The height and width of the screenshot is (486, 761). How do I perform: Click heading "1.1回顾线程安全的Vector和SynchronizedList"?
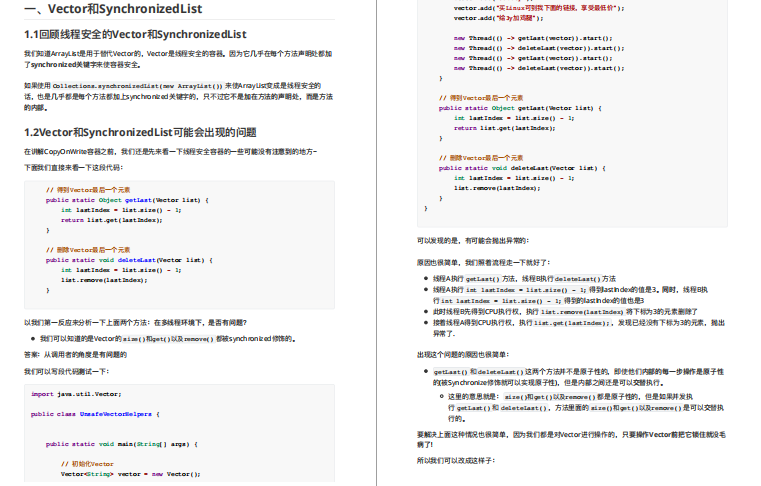135,34
